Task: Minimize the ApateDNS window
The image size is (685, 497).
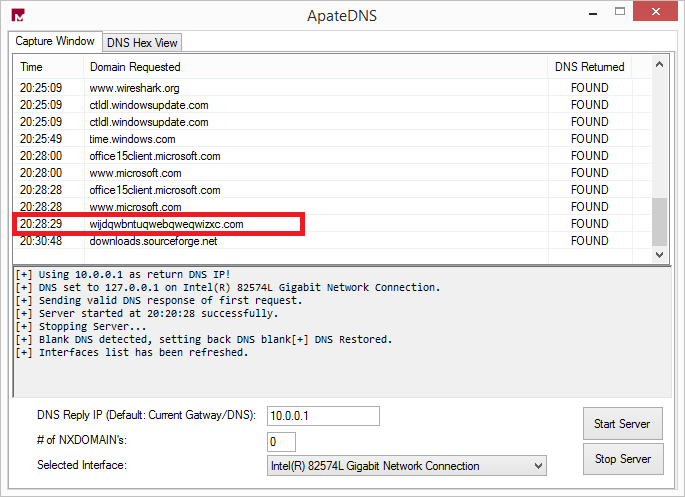Action: point(593,13)
